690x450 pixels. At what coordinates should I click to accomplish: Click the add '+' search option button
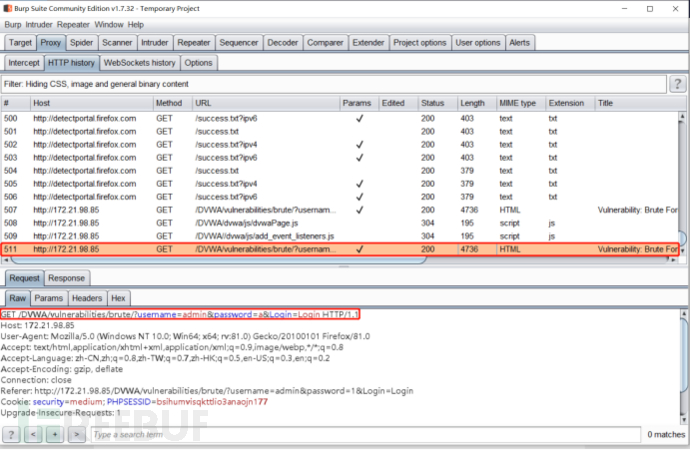pyautogui.click(x=54, y=434)
